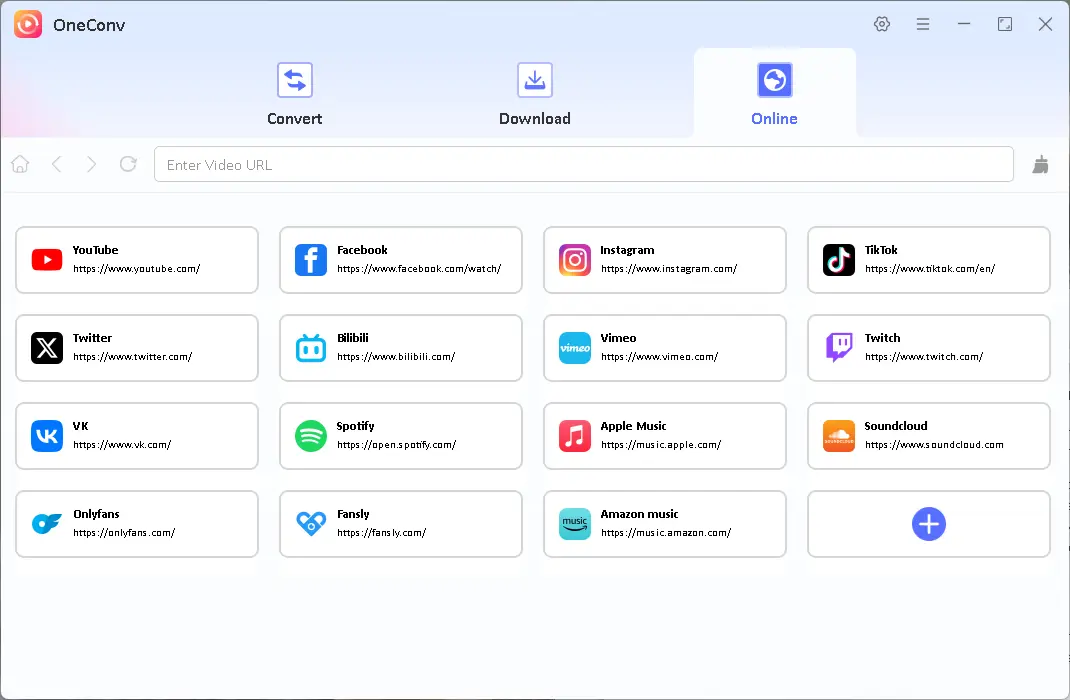Open the Facebook site tile

pyautogui.click(x=401, y=260)
